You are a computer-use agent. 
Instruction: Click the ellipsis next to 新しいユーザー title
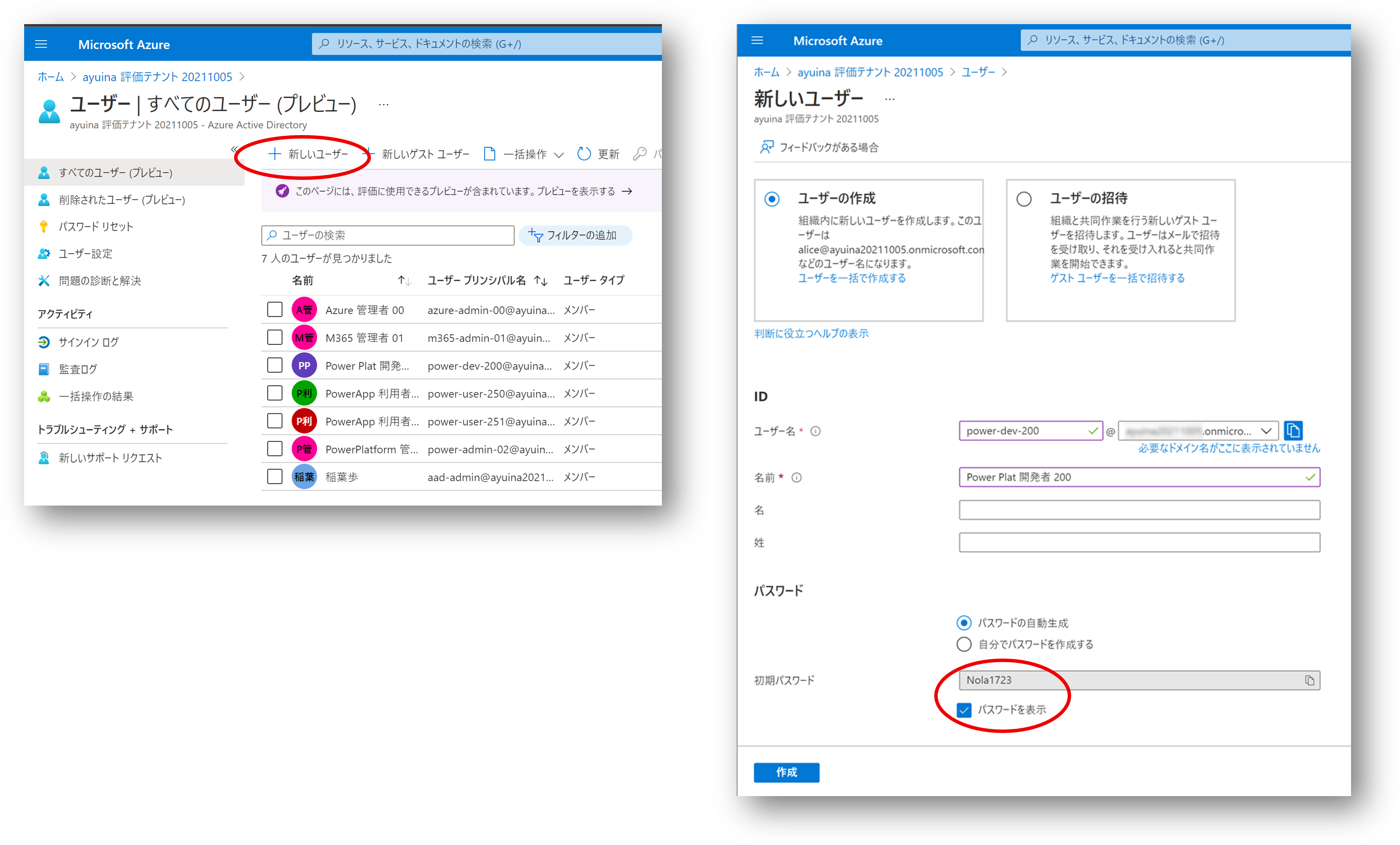890,99
